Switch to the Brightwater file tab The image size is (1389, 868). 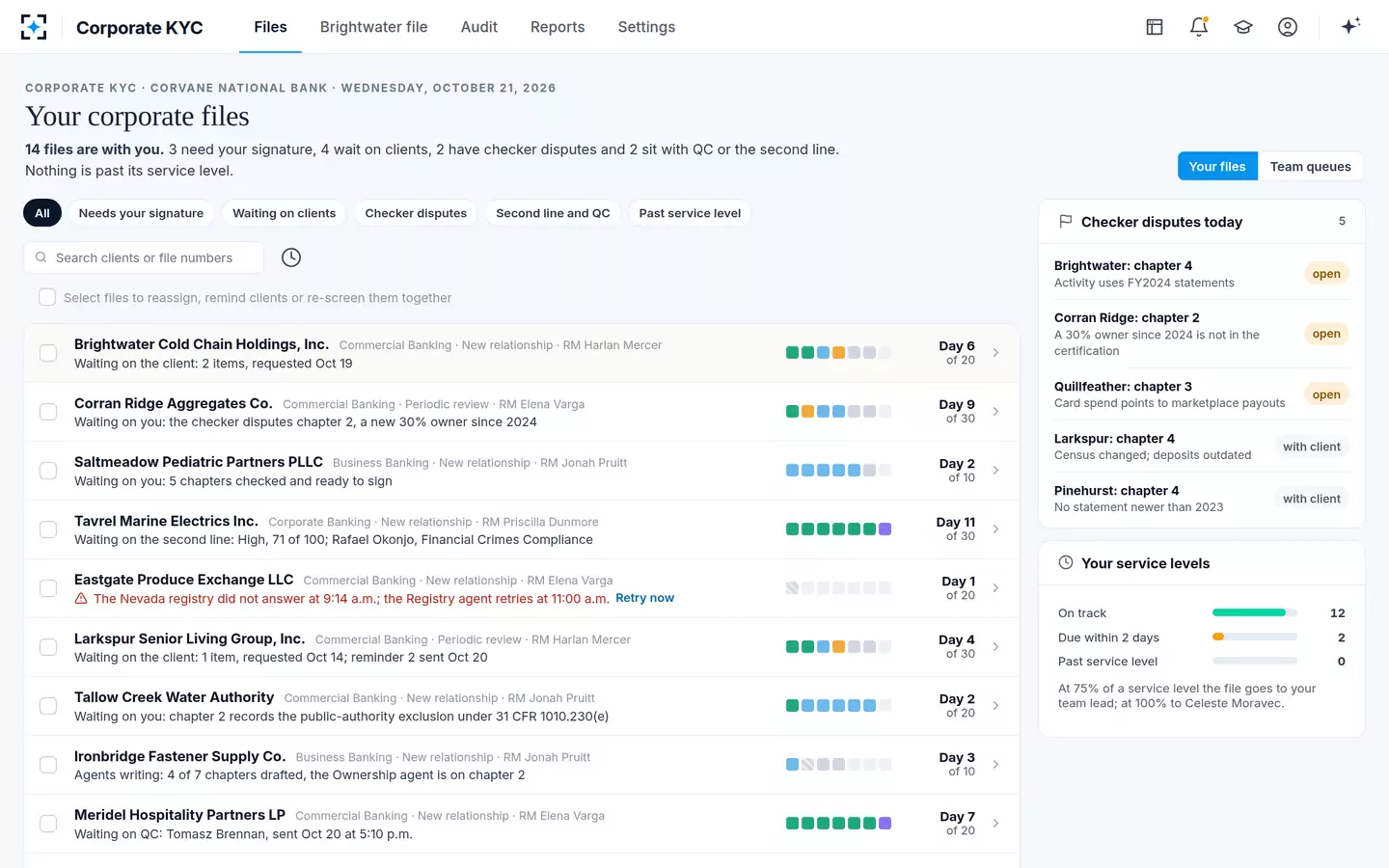point(373,27)
